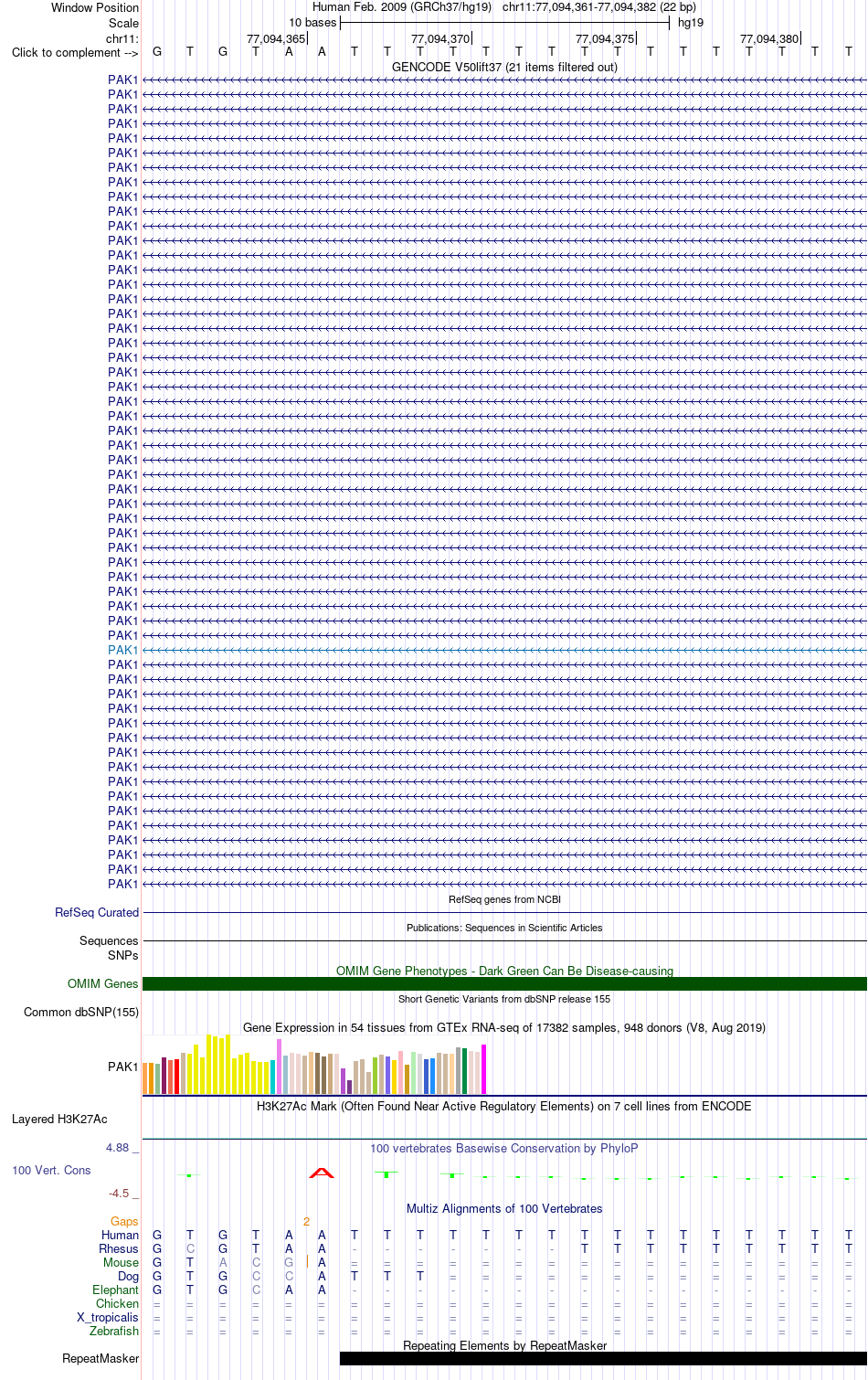Click the black RepeatMasker repeat element bar

coord(603,1358)
